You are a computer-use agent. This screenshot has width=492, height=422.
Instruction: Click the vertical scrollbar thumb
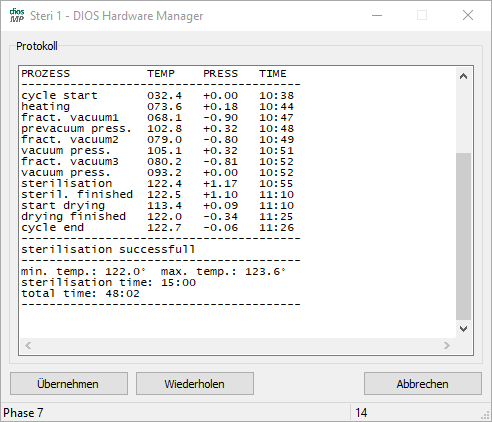[x=463, y=236]
